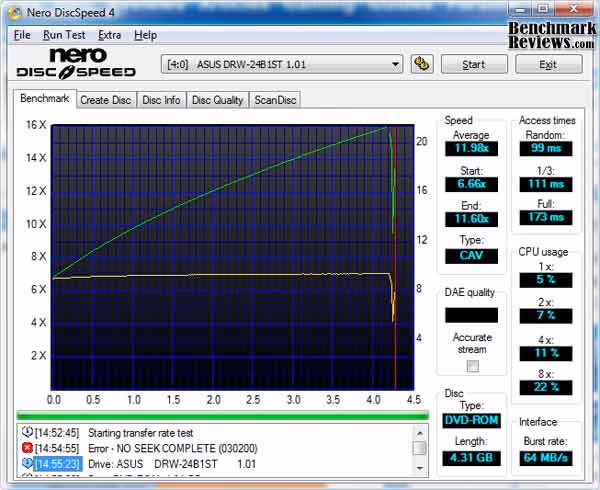Click the green progress bar
This screenshot has width=600, height=490.
coord(222,415)
